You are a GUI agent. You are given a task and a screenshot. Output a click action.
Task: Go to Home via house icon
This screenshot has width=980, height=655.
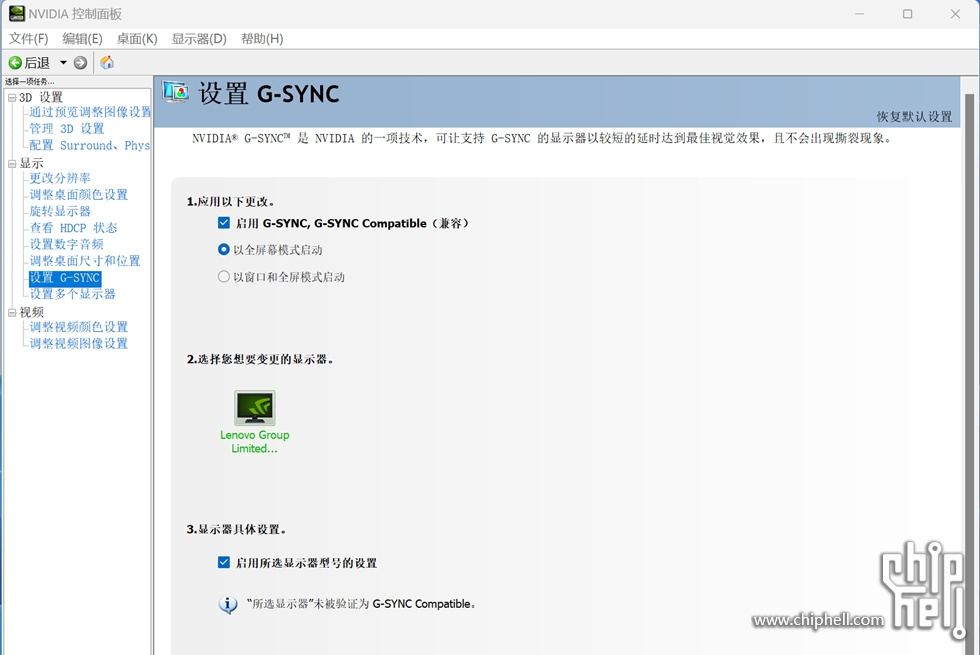click(x=107, y=62)
